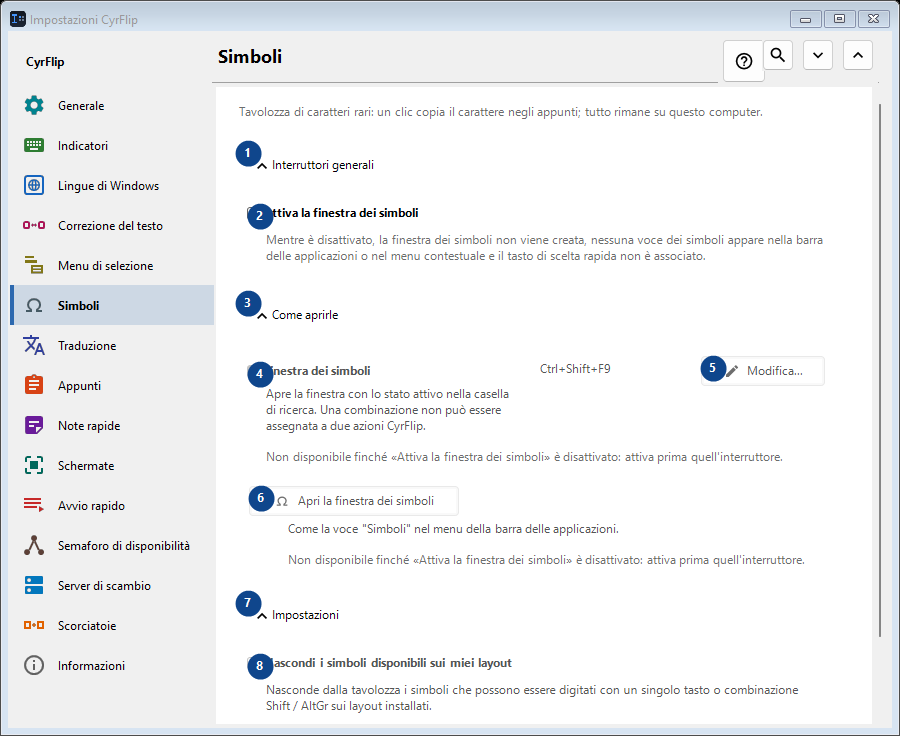Click the help question mark icon
This screenshot has height=736, width=900.
[x=743, y=61]
